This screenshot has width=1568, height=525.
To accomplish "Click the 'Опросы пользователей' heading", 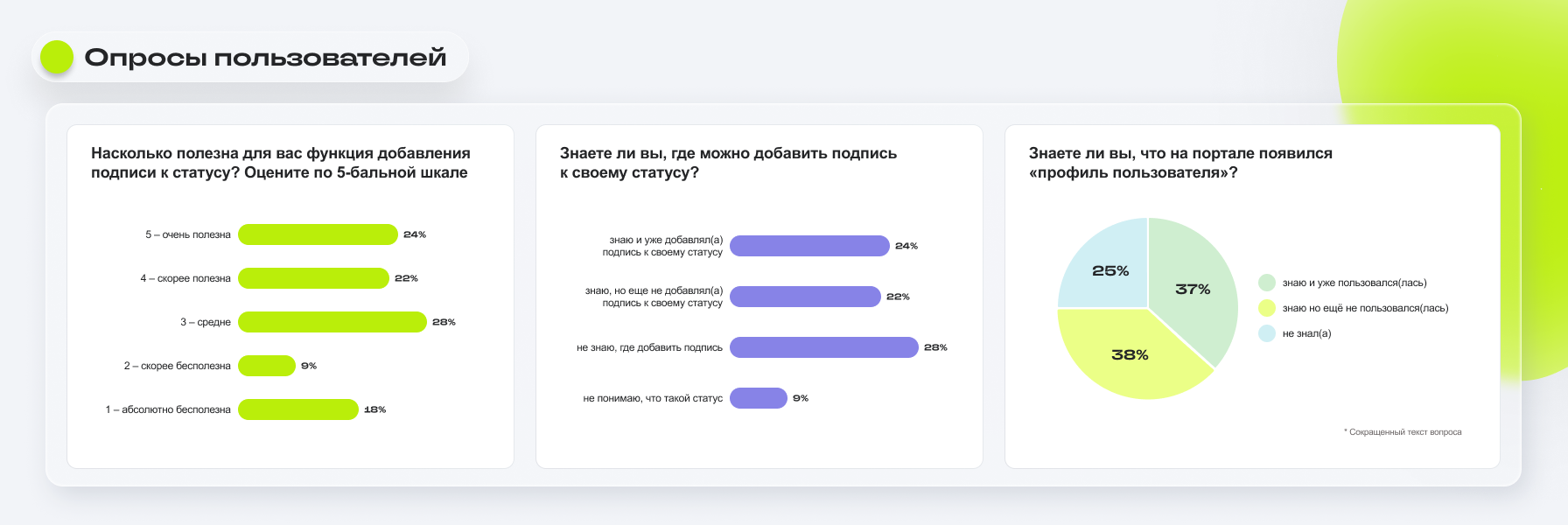I will [265, 58].
